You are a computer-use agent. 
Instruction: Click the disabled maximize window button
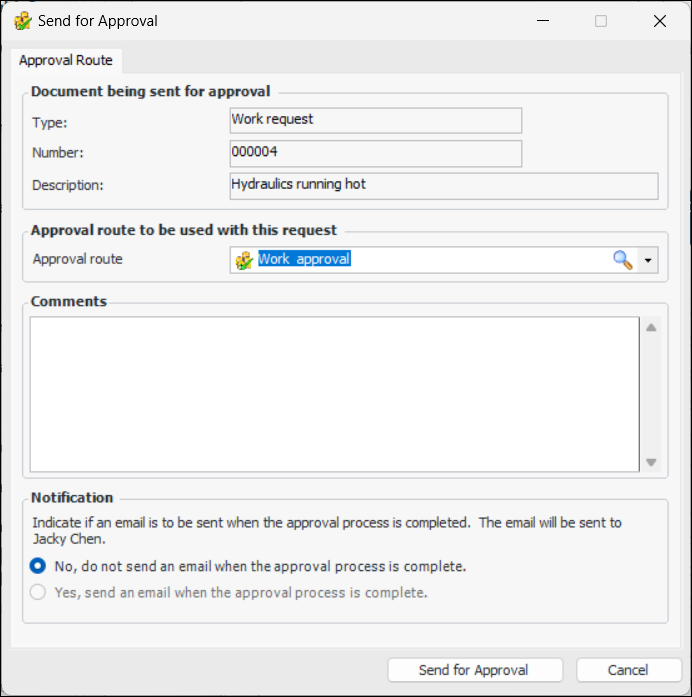601,21
